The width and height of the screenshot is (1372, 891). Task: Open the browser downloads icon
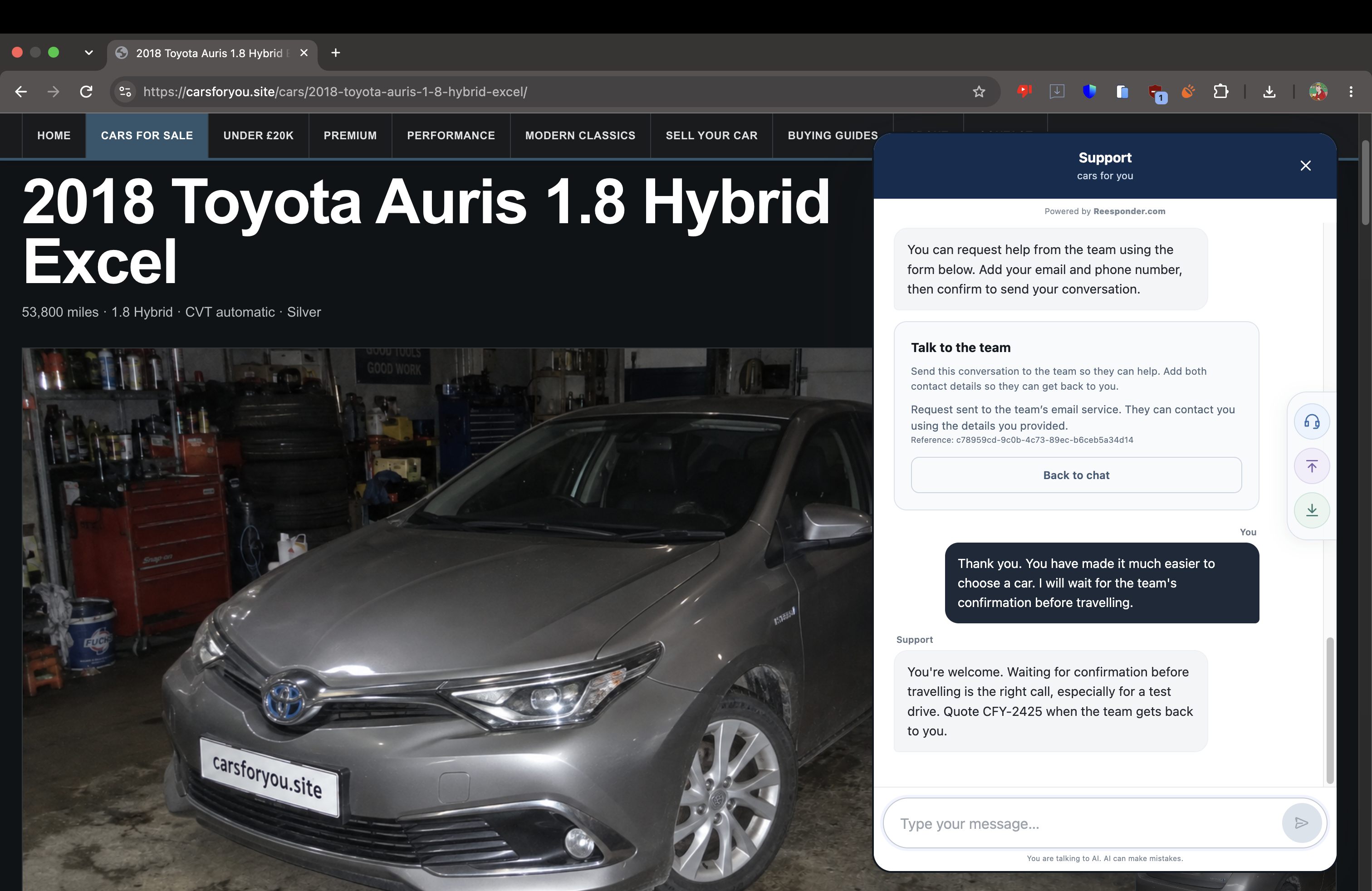pyautogui.click(x=1269, y=92)
